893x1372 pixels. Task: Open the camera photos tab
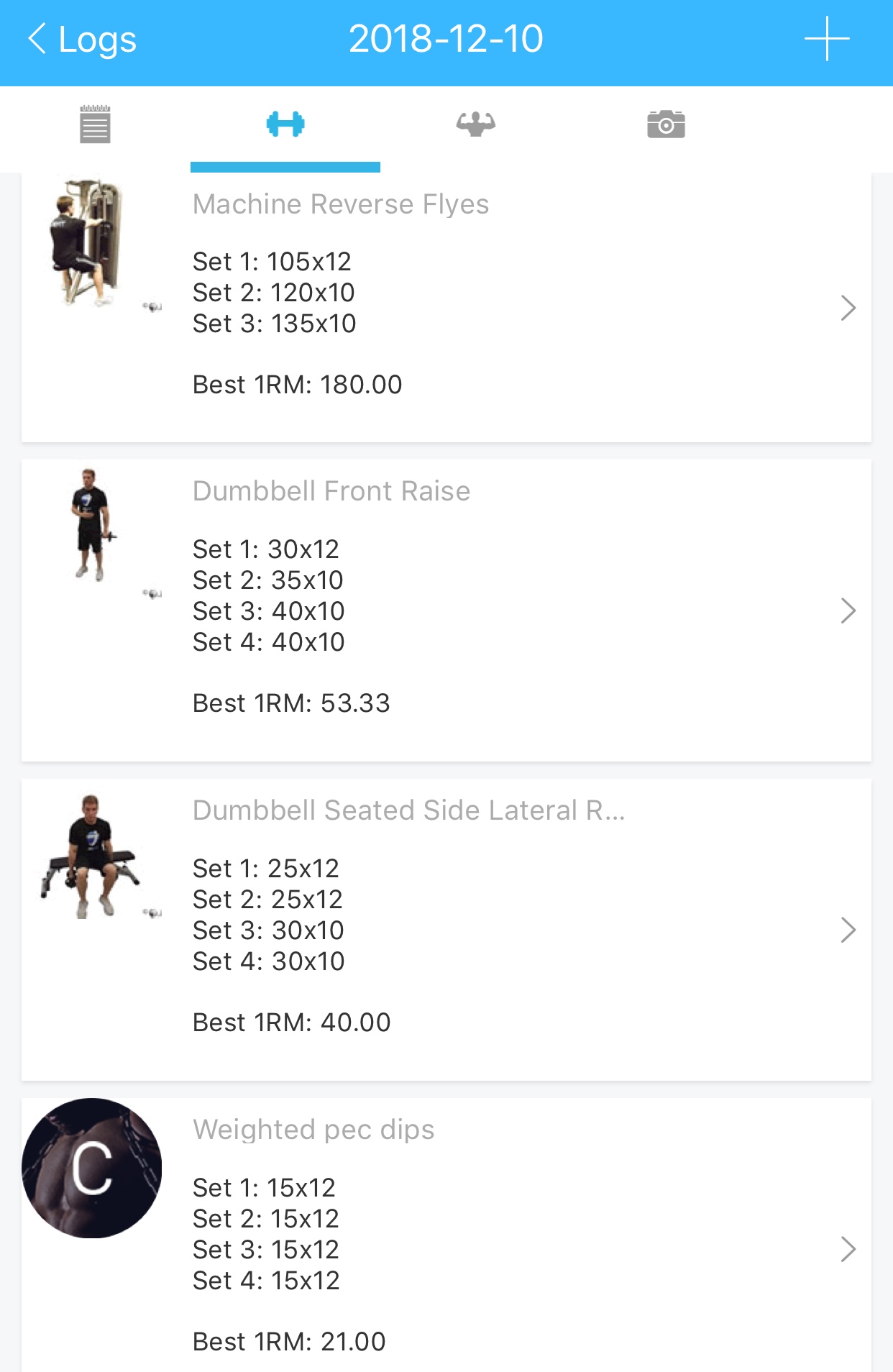click(666, 125)
